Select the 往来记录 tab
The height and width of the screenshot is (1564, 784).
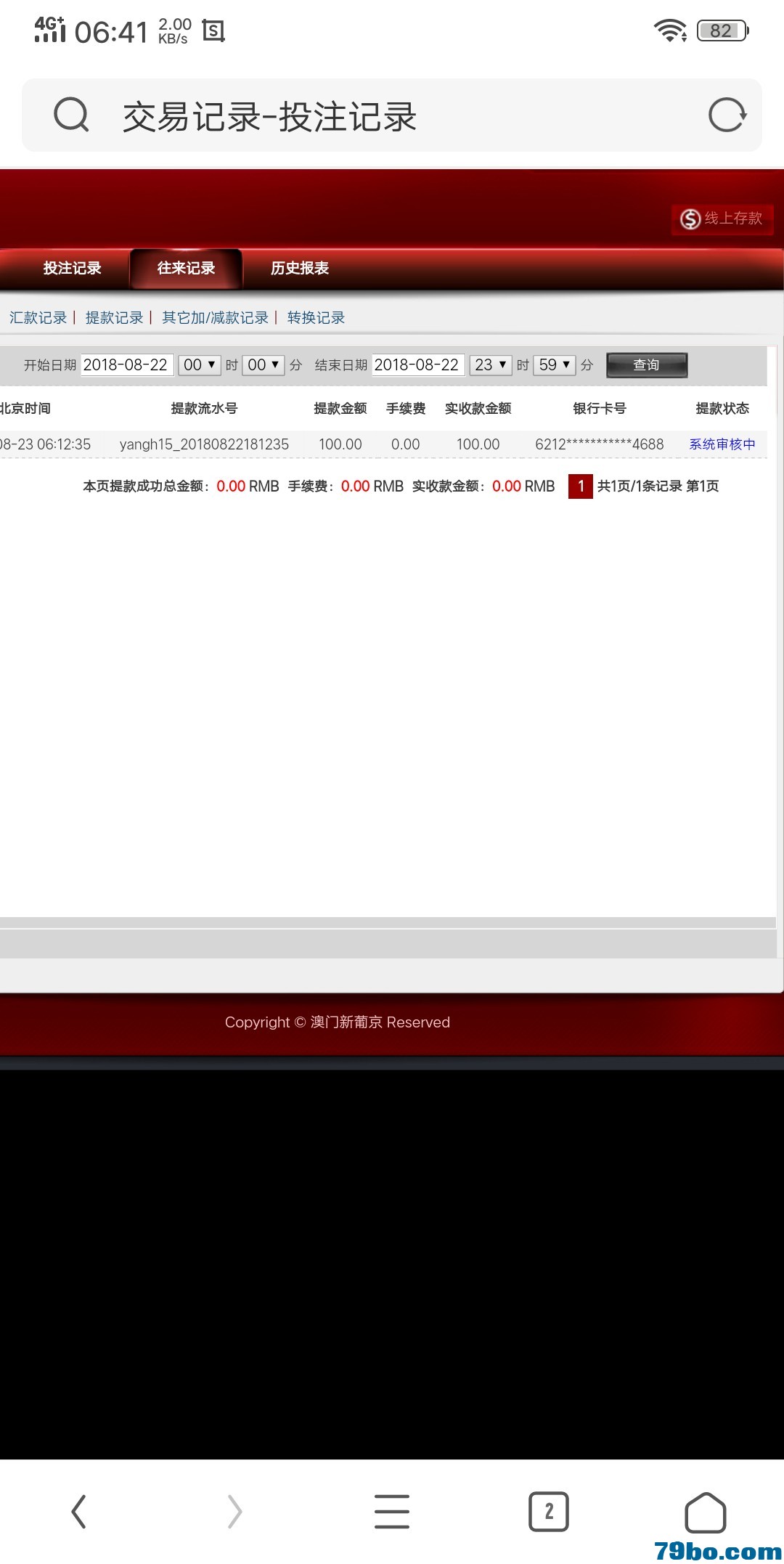(x=186, y=269)
